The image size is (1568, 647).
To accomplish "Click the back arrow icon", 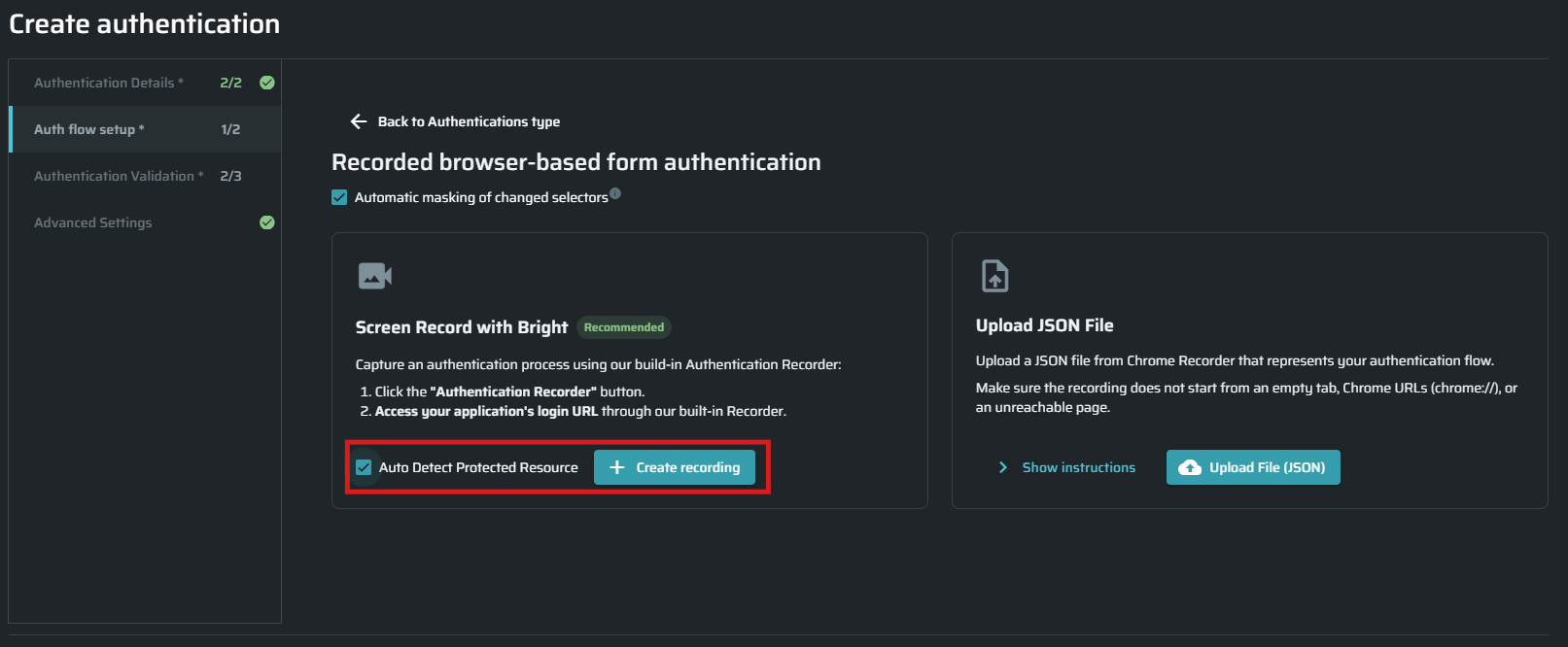I will pos(359,121).
